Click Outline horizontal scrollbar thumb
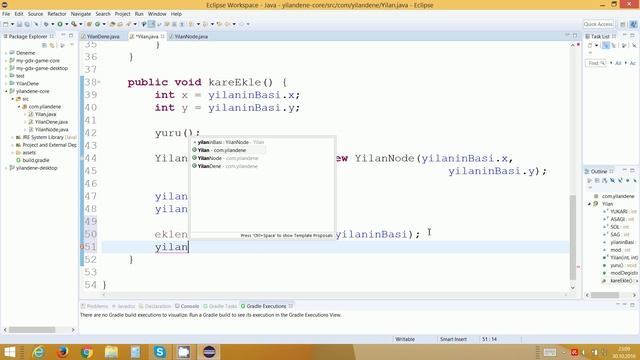640x360 pixels. click(605, 295)
